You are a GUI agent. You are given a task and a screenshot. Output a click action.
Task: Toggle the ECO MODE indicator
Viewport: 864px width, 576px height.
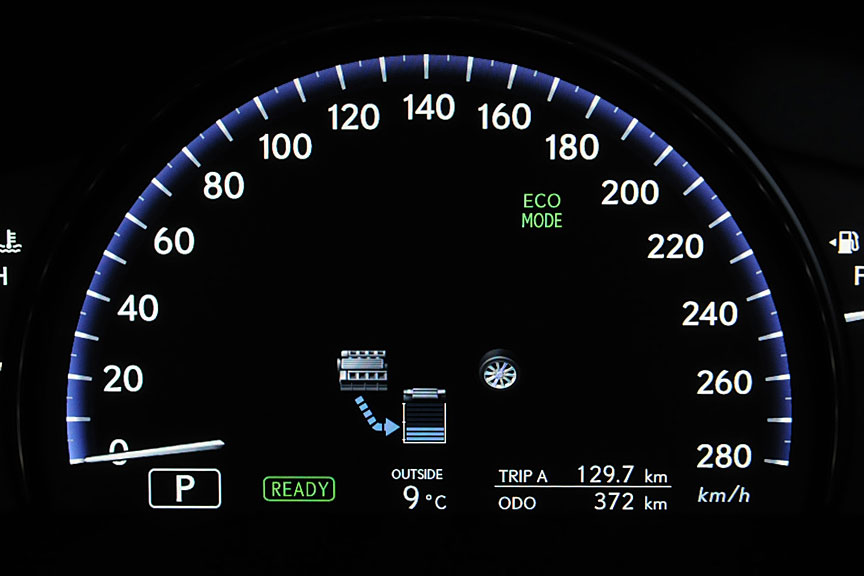click(542, 211)
